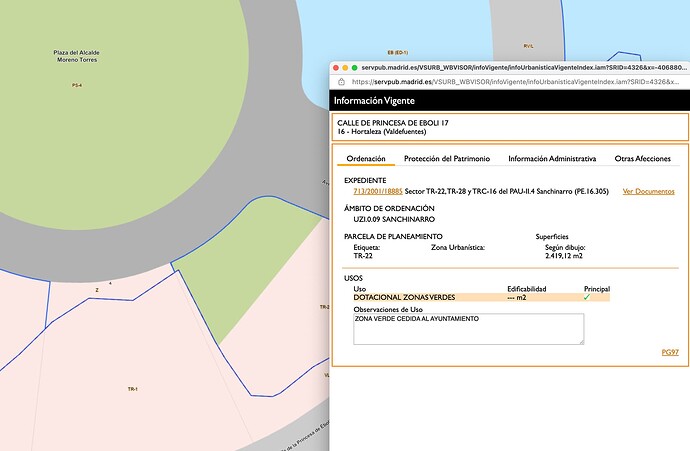The image size is (690, 451).
Task: Click the RVL label on the map
Action: click(x=528, y=46)
